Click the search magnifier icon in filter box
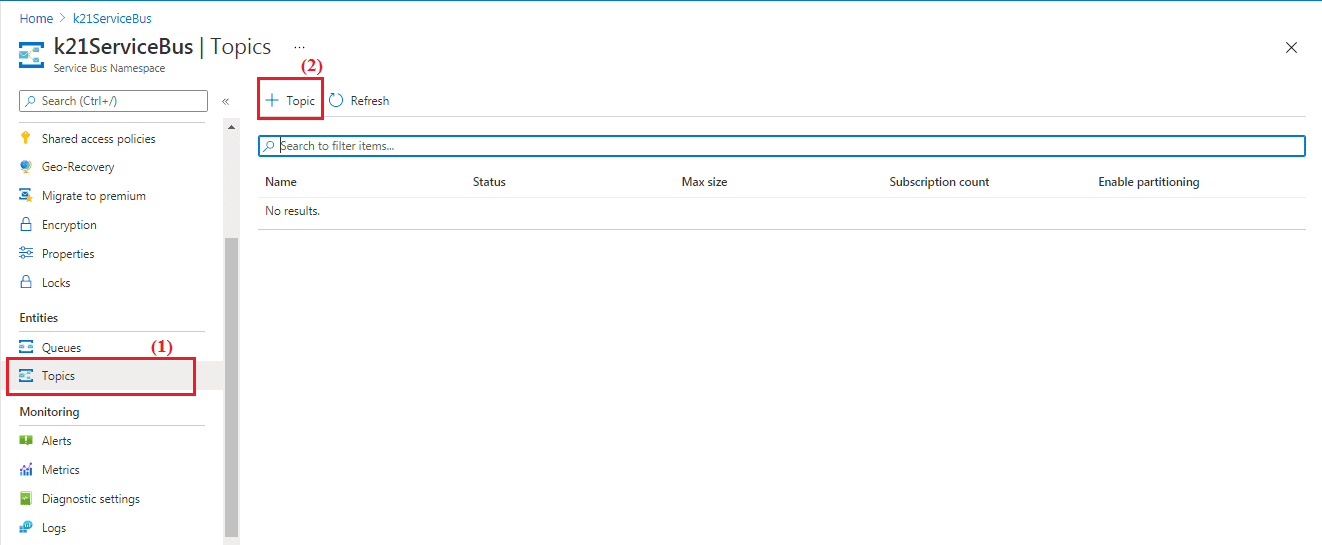The width and height of the screenshot is (1322, 545). coord(269,146)
